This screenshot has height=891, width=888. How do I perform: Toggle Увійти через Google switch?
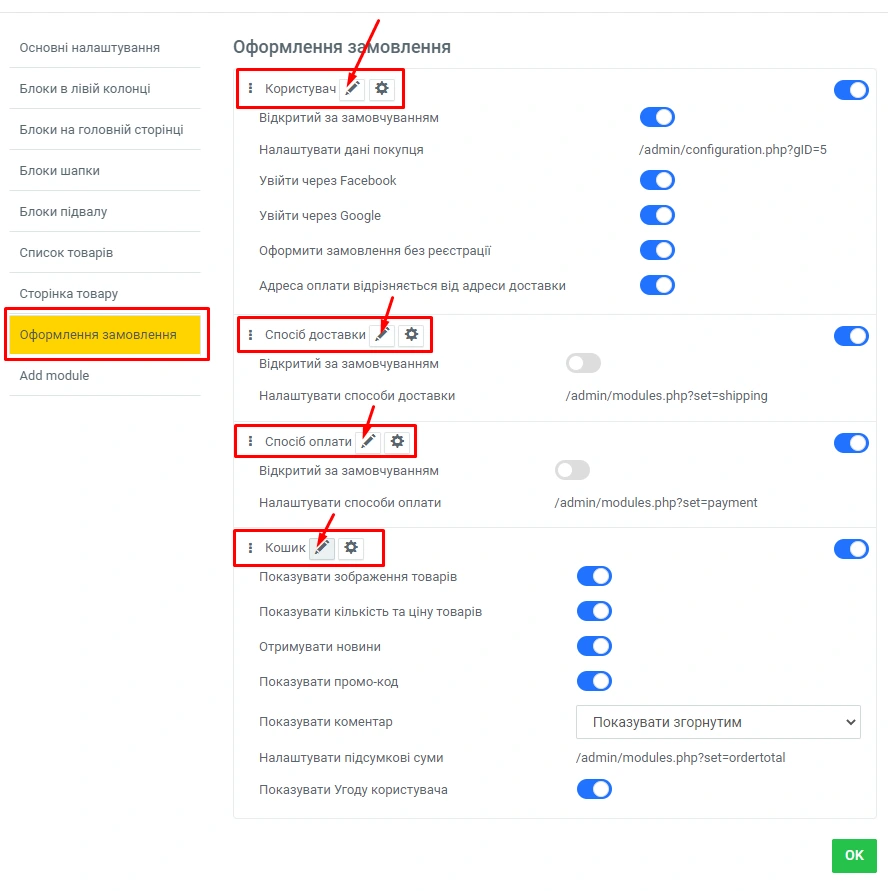tap(657, 215)
